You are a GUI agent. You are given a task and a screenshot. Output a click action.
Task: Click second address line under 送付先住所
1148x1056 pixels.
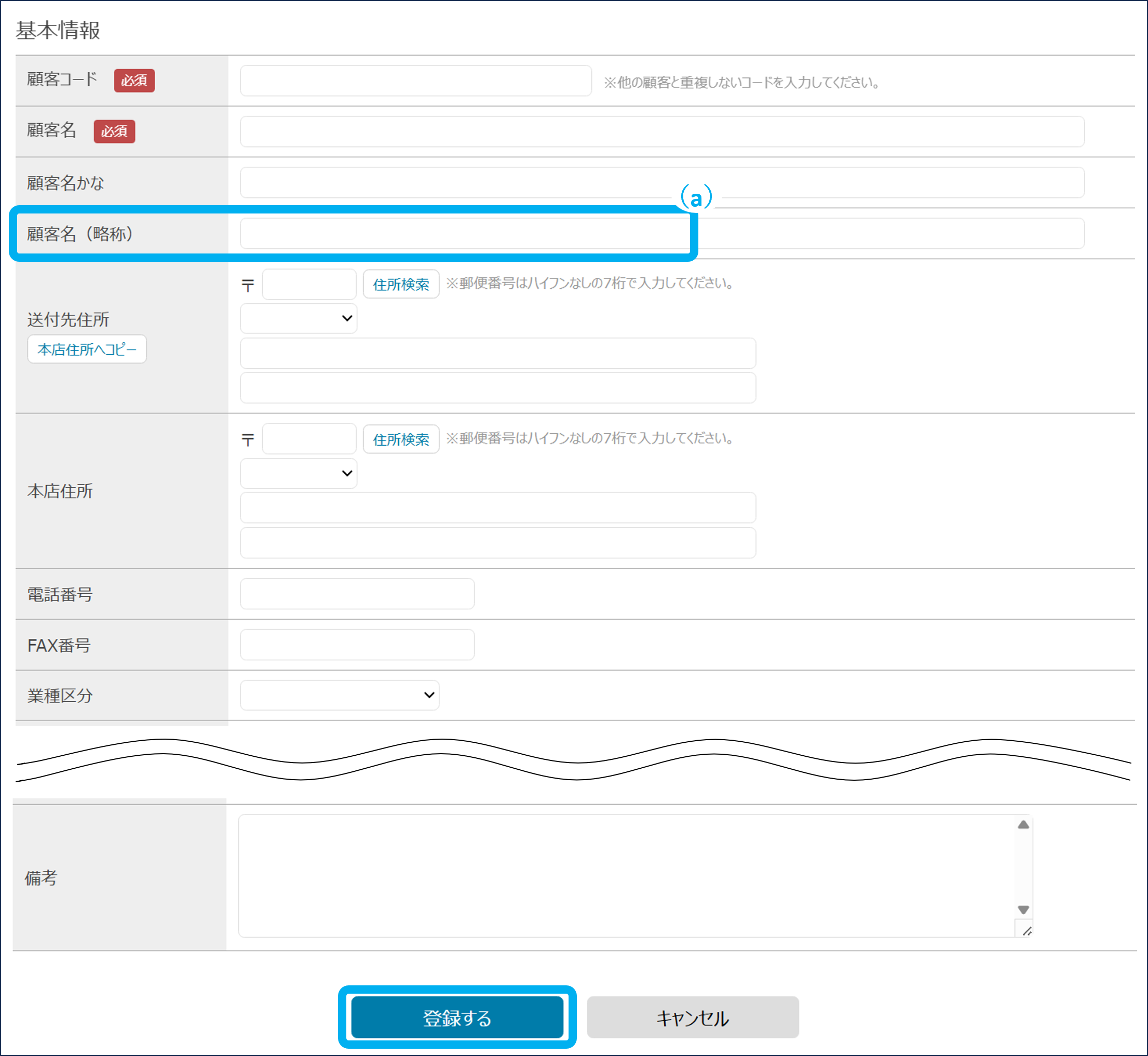click(497, 388)
